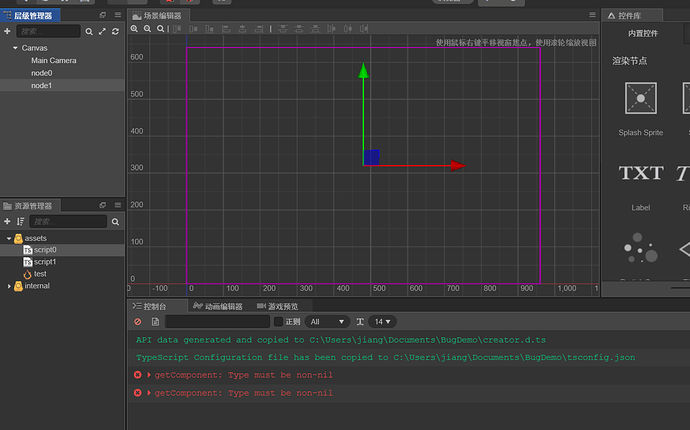Click the first red error icon
This screenshot has width=690, height=430.
click(138, 375)
